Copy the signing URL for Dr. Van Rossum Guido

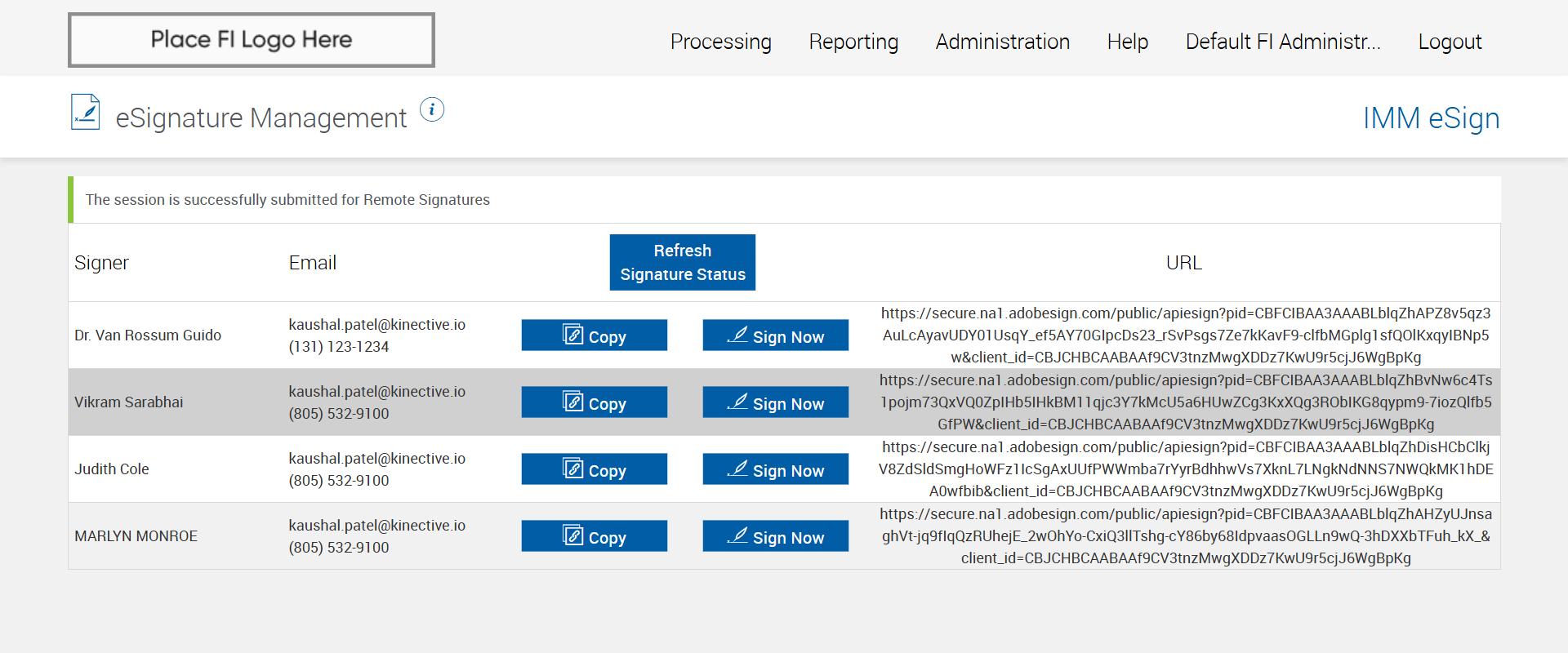[595, 335]
